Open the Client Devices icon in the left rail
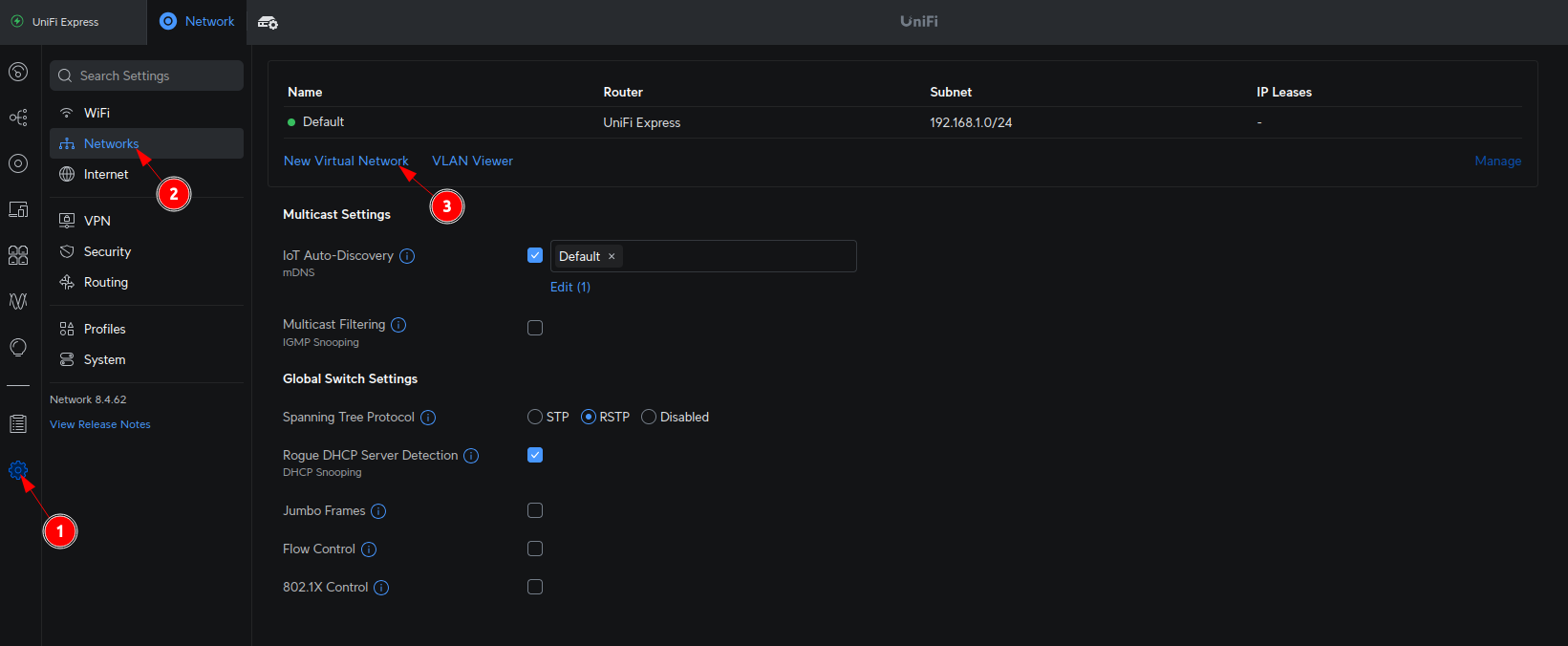The height and width of the screenshot is (646, 1568). pos(18,209)
